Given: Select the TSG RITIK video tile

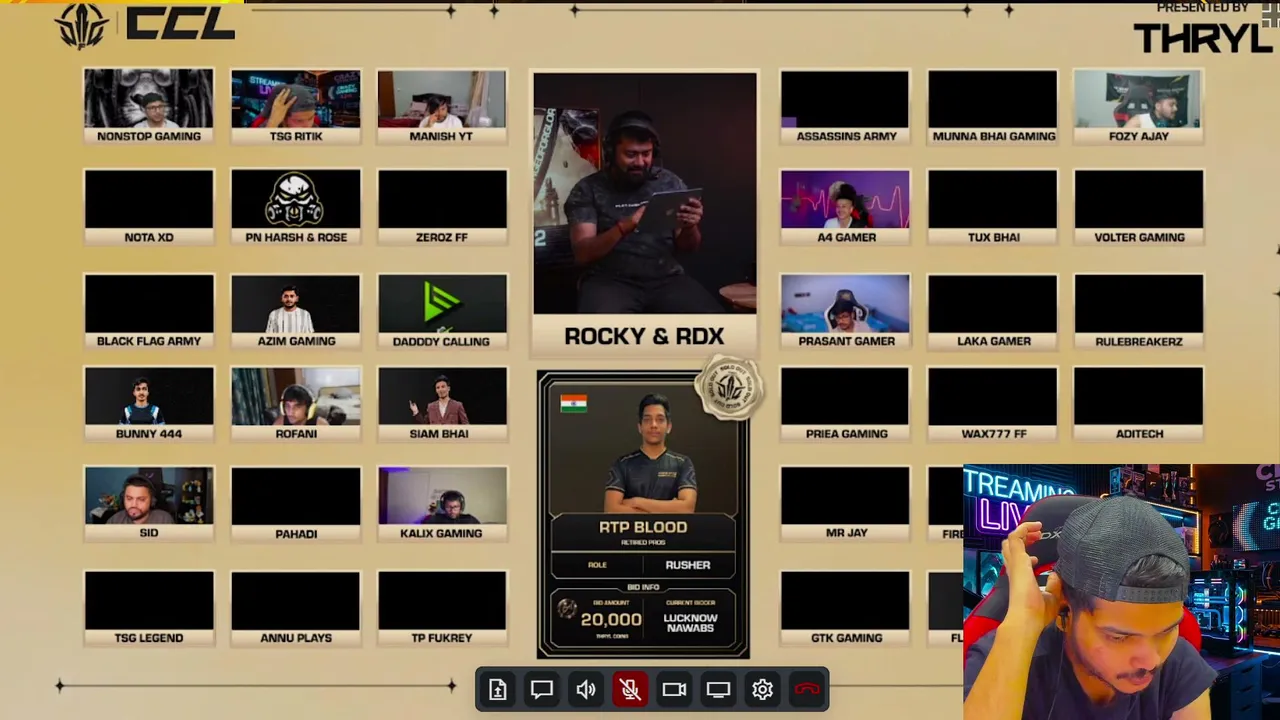Looking at the screenshot, I should pyautogui.click(x=296, y=106).
